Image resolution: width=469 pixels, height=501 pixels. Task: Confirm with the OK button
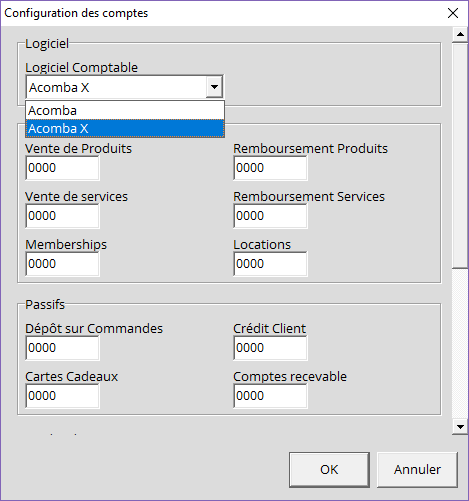(329, 470)
